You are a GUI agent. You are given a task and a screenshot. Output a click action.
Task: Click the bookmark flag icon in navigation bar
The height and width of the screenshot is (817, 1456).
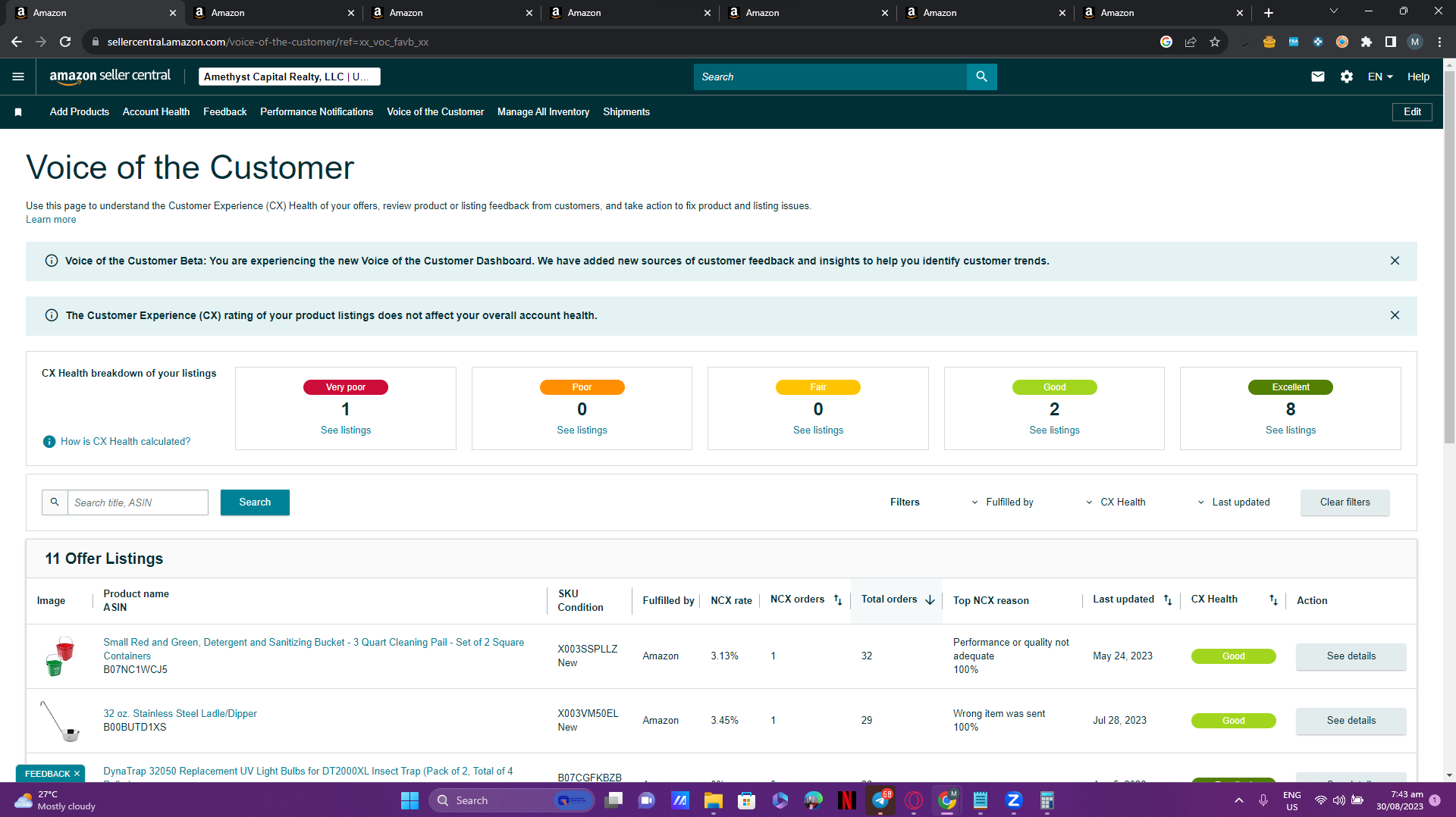[x=18, y=112]
